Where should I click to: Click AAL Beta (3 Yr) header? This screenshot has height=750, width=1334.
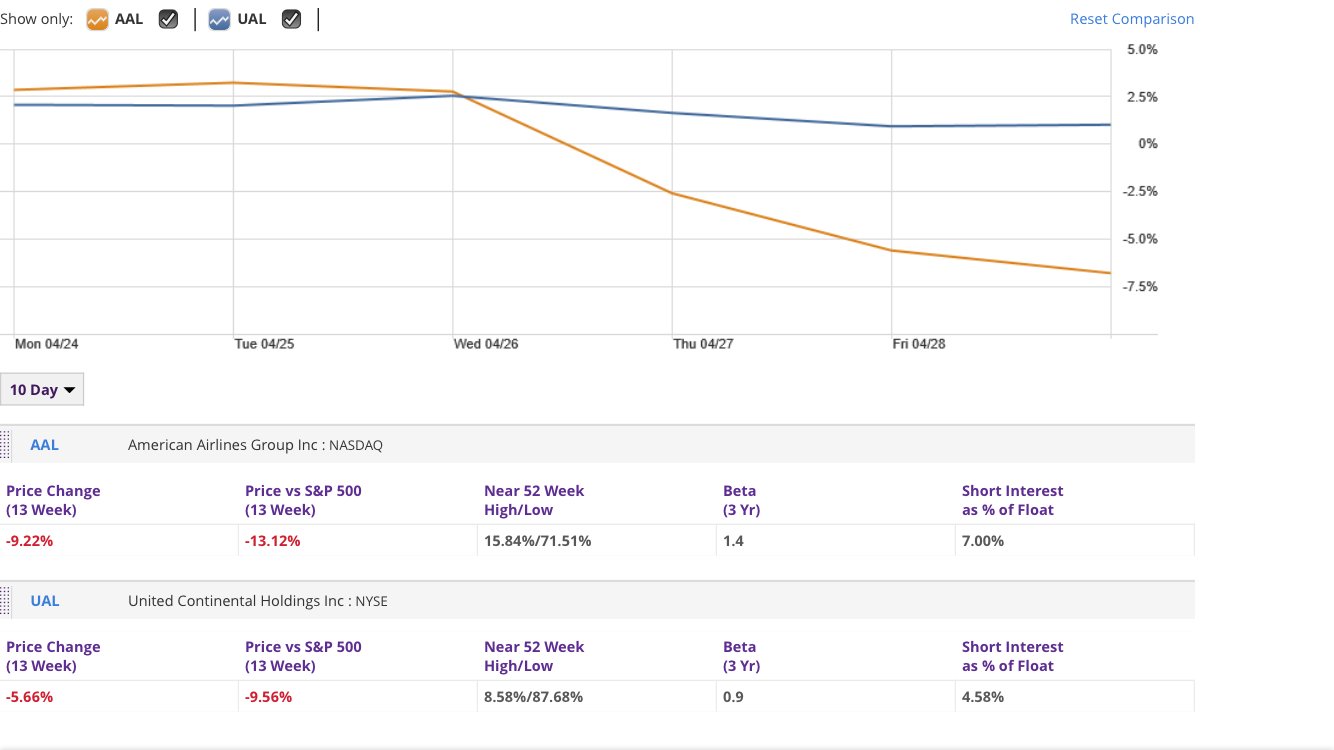tap(740, 500)
